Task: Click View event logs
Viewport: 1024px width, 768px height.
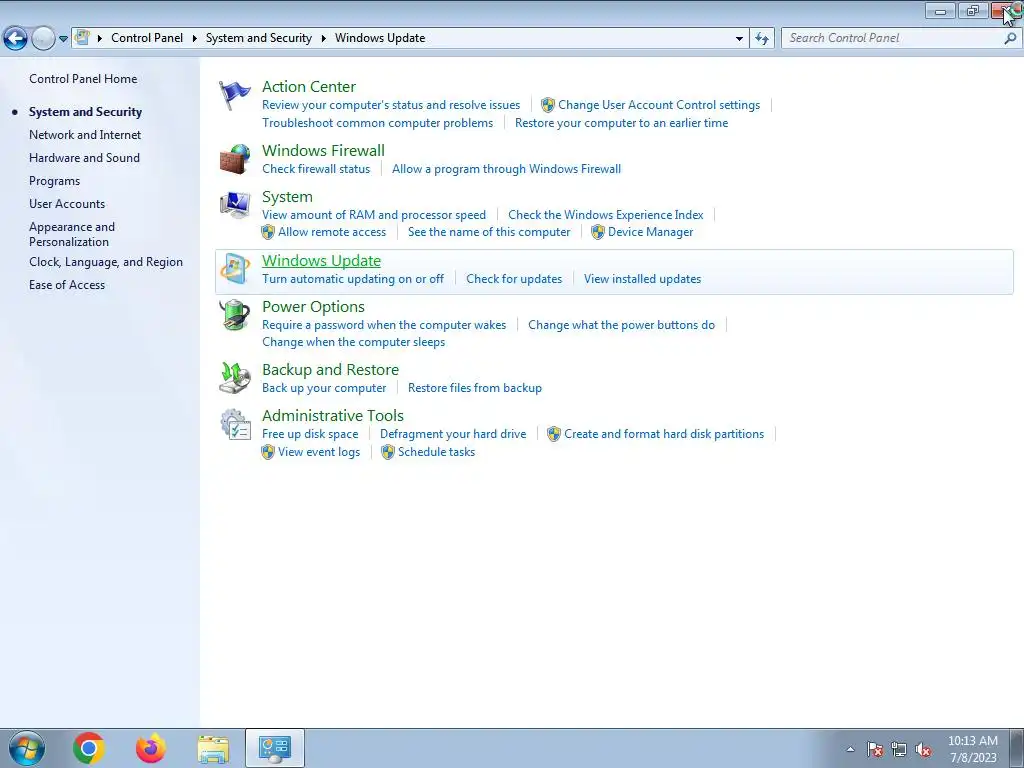Action: (x=319, y=452)
